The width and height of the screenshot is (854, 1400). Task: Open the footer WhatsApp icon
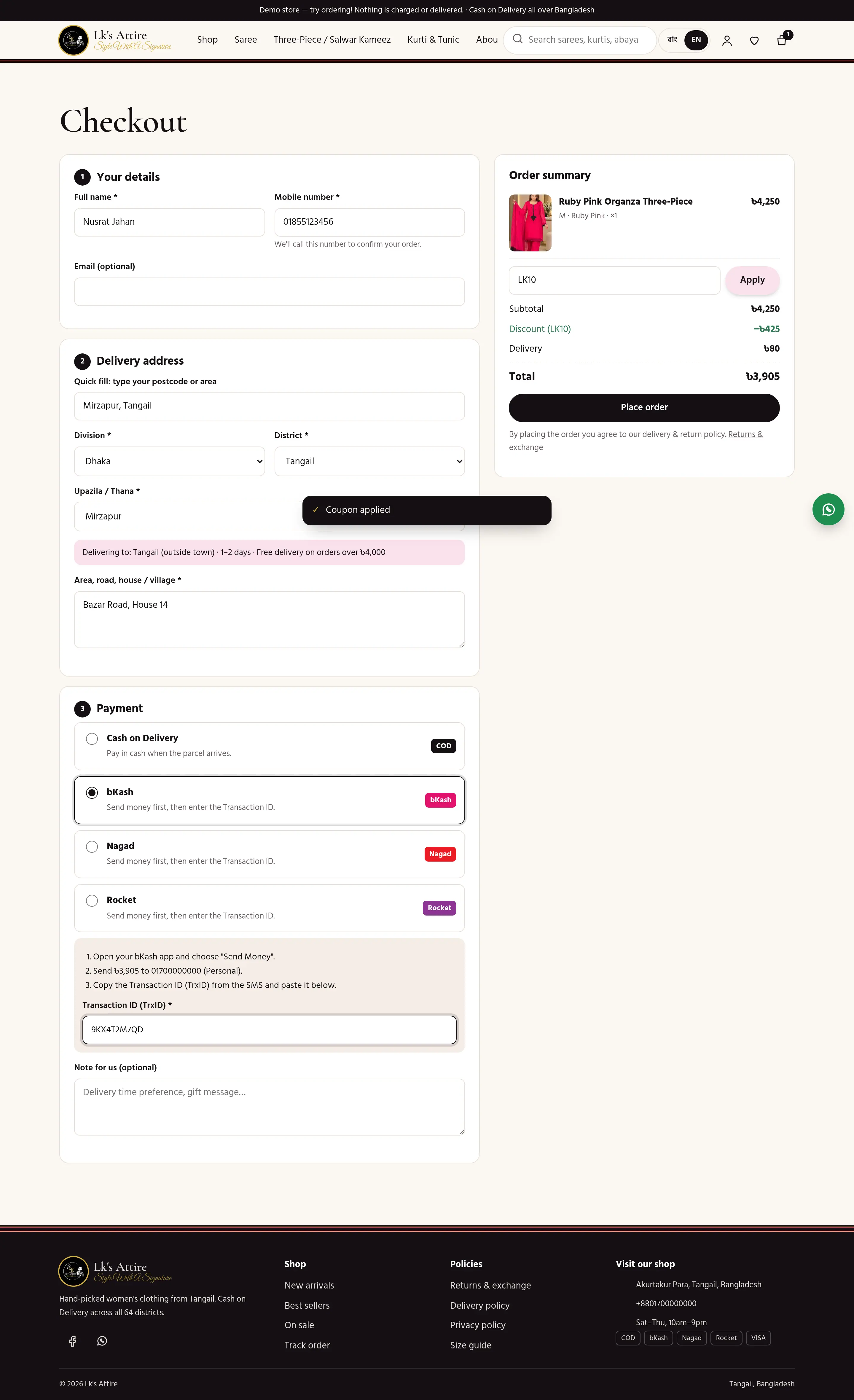pos(102,1341)
